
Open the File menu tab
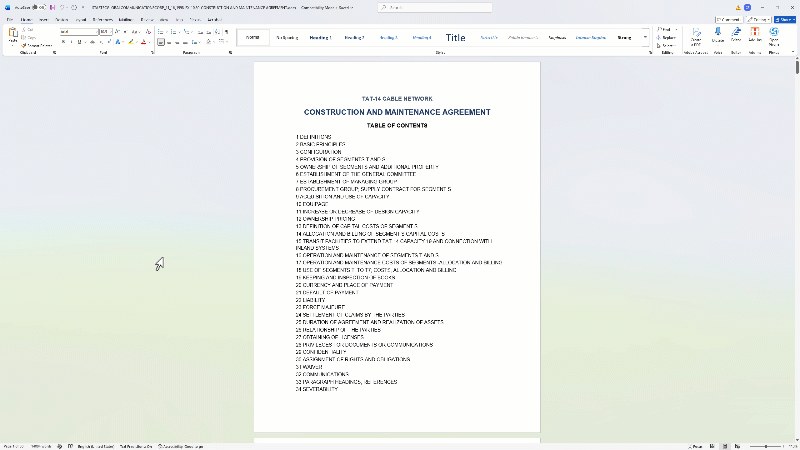point(10,20)
